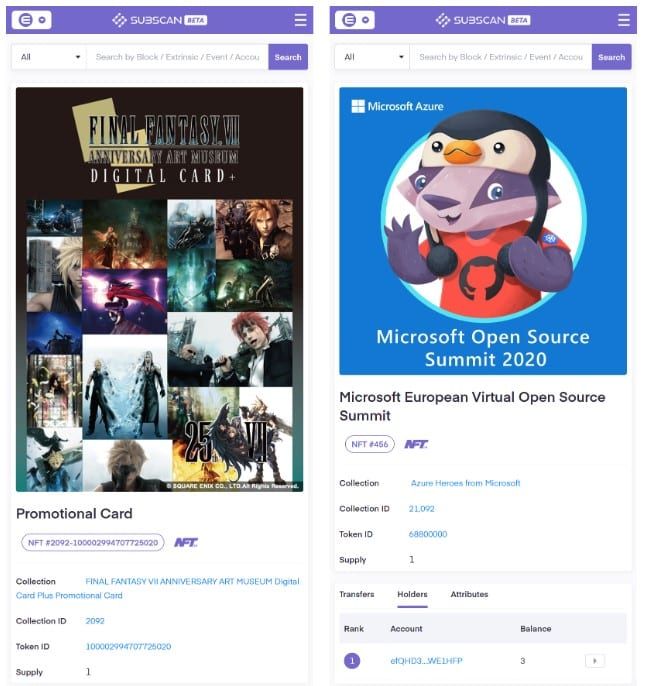Focus search input field in right panel
The image size is (669, 686).
(501, 57)
